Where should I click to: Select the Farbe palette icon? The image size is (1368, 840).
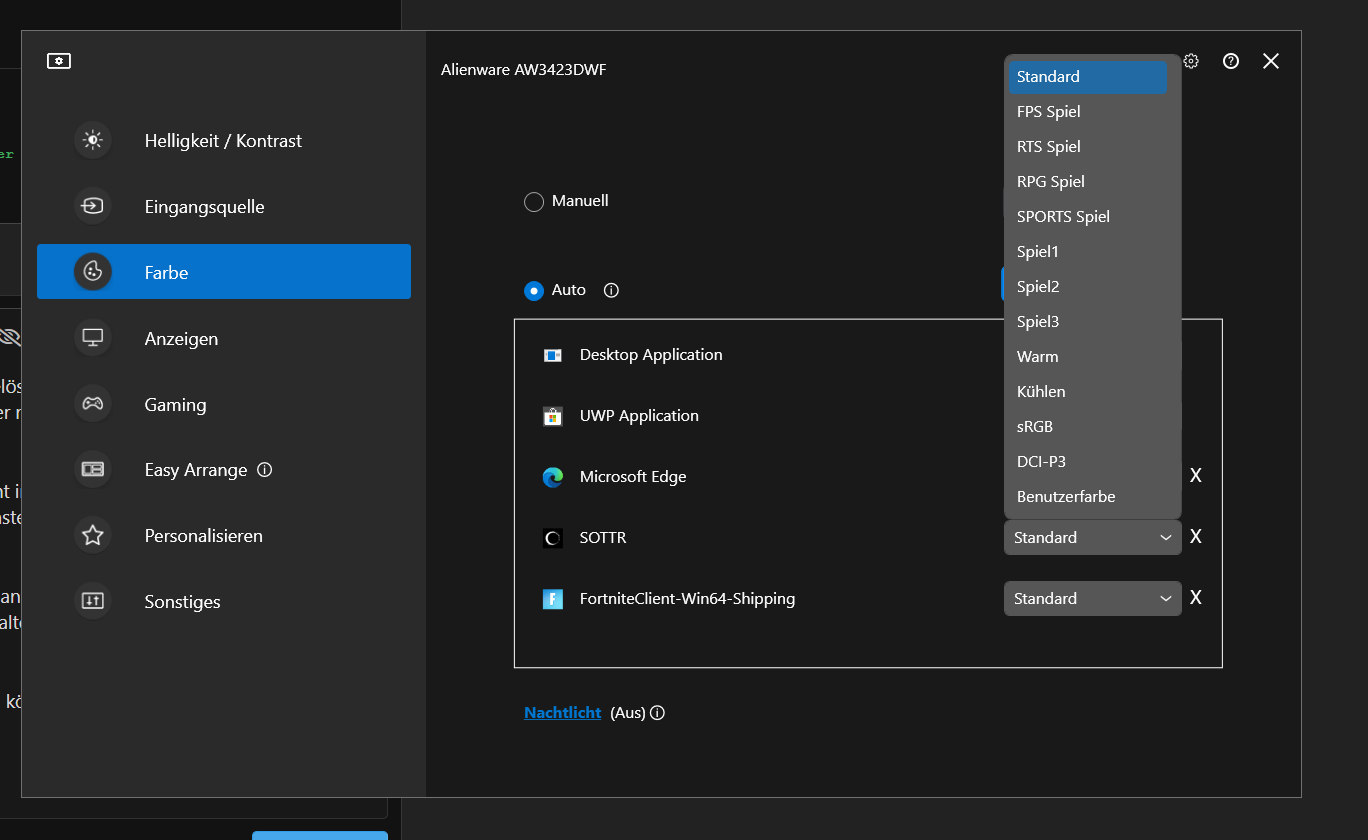pos(93,272)
